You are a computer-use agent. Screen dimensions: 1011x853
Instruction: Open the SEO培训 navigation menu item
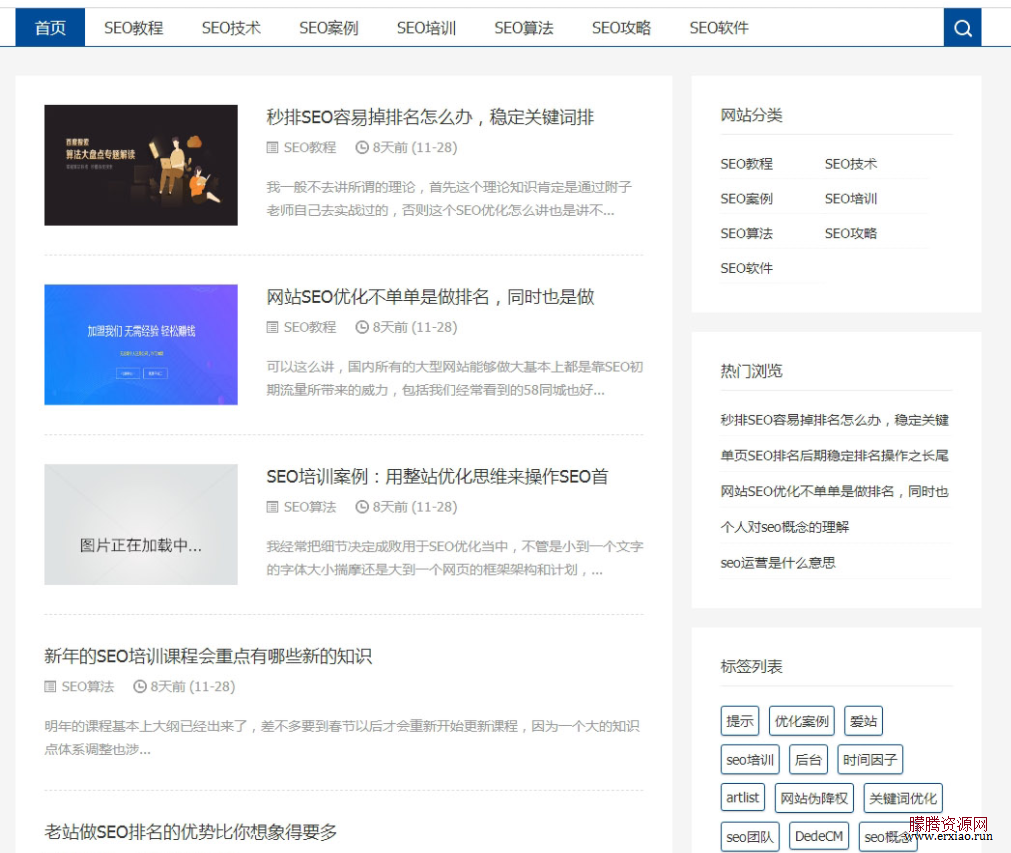426,28
